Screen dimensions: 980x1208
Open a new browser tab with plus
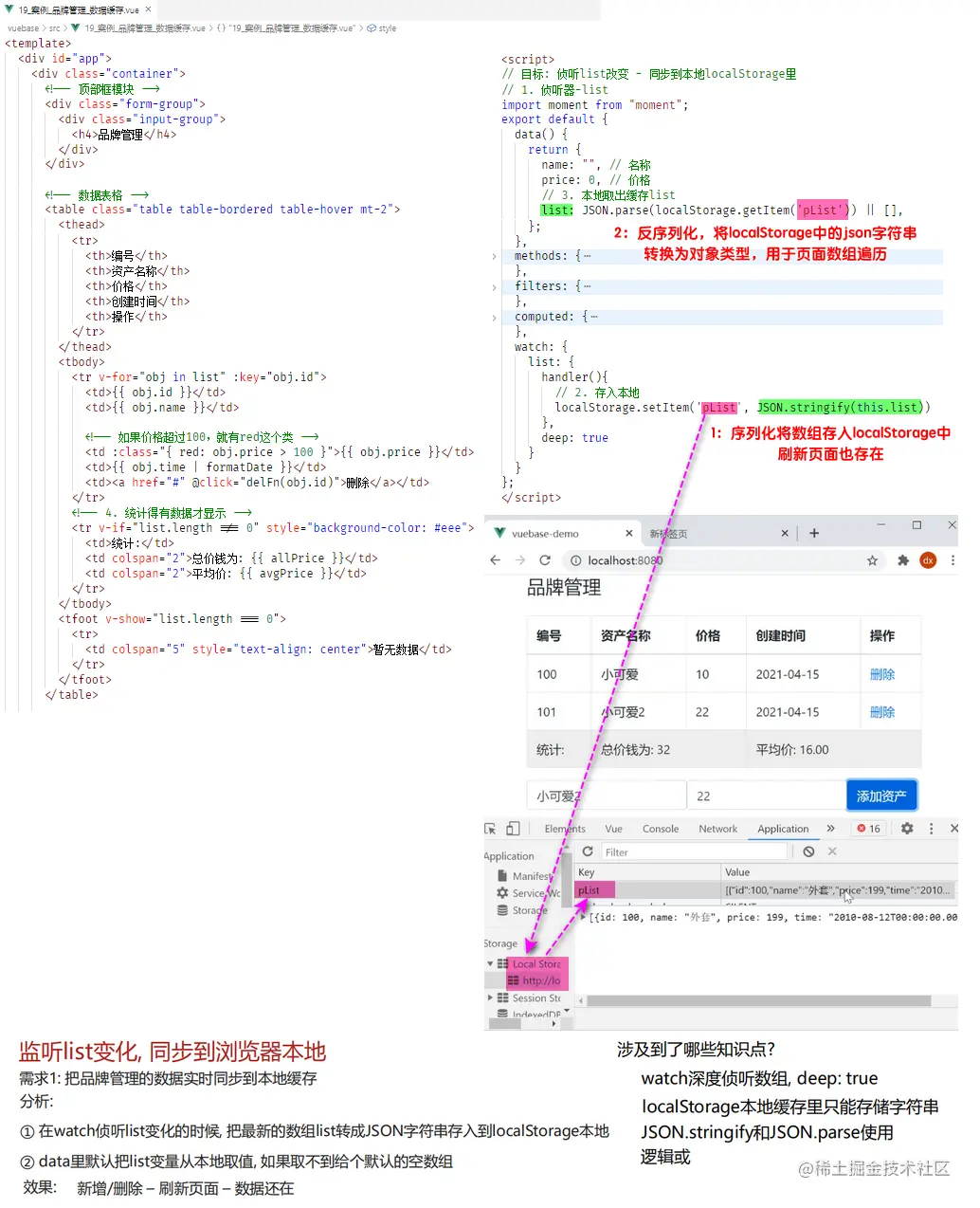[x=814, y=533]
